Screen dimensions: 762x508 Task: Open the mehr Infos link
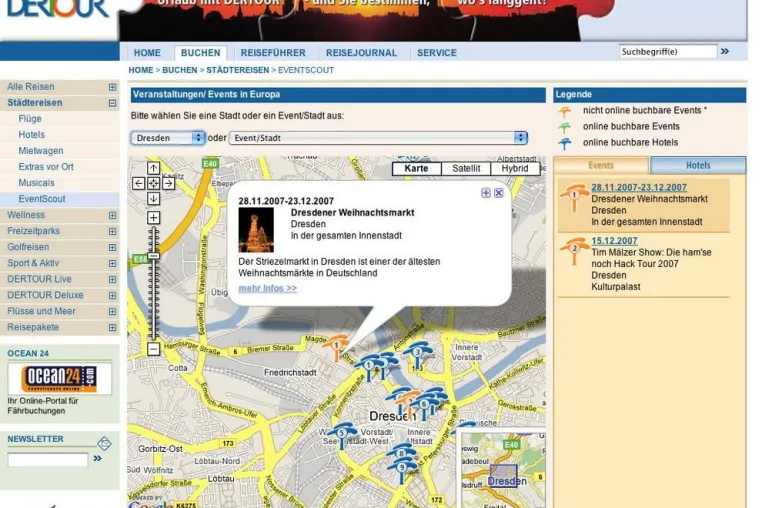tap(267, 288)
